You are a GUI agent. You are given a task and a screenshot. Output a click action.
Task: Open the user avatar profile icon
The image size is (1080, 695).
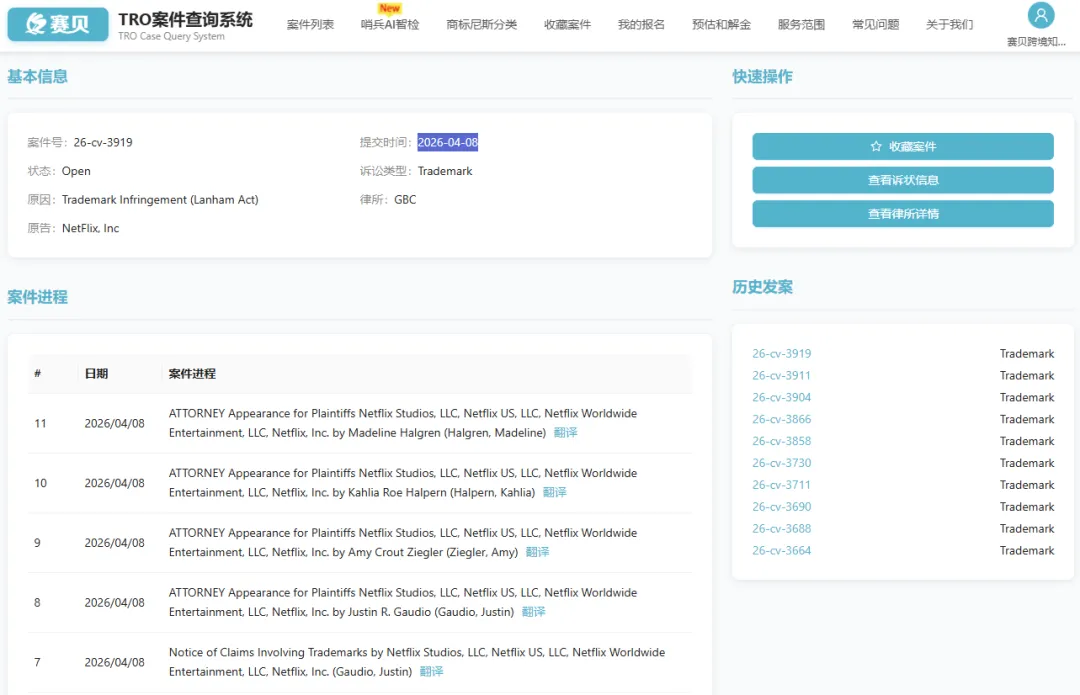click(1041, 16)
